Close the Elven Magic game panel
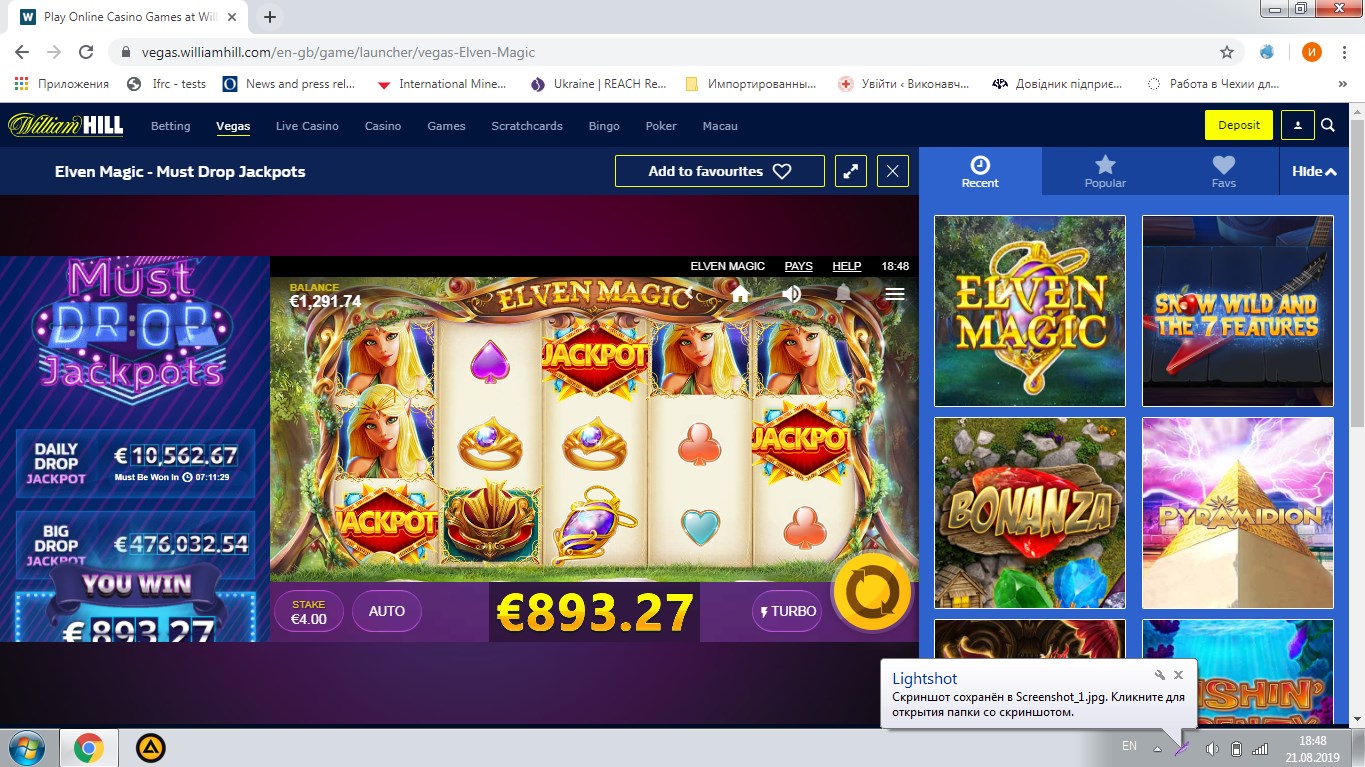The height and width of the screenshot is (767, 1365). [x=893, y=171]
